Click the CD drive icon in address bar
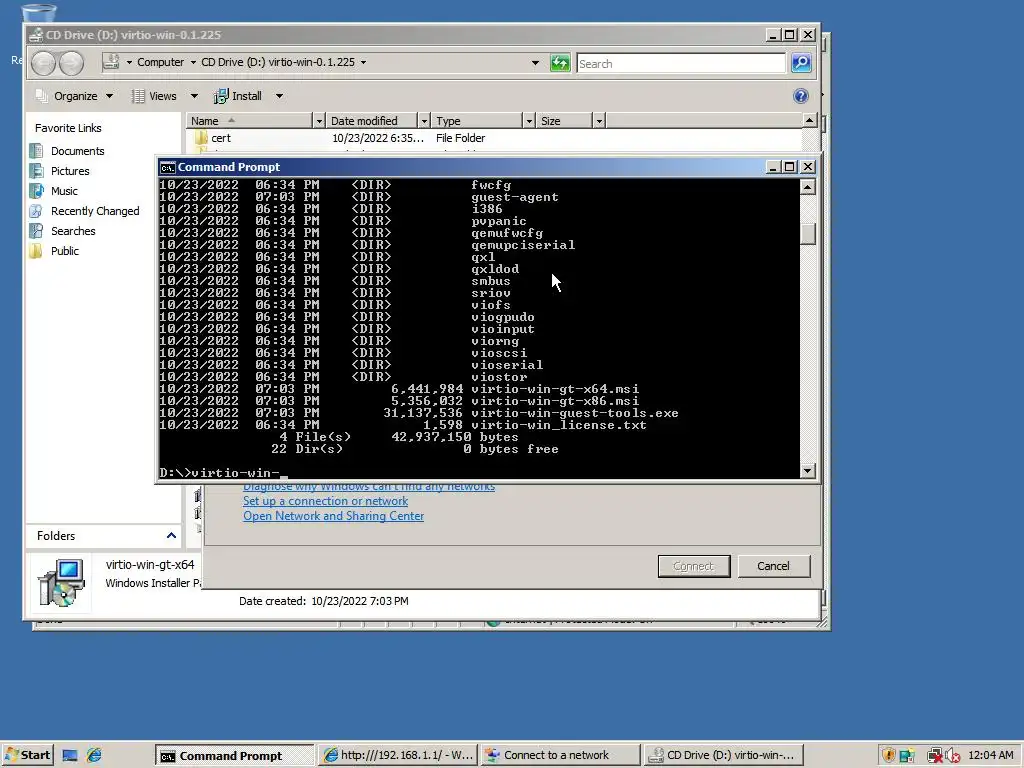Screen dimensions: 1024x768 point(111,62)
